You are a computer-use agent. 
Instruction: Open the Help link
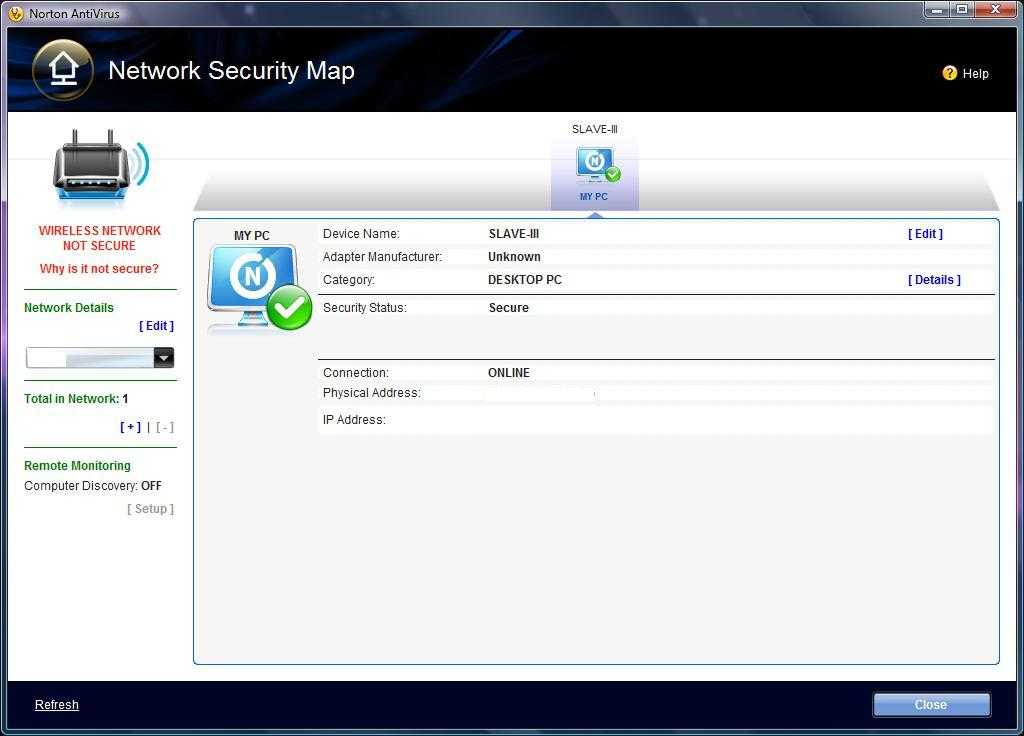coord(975,74)
